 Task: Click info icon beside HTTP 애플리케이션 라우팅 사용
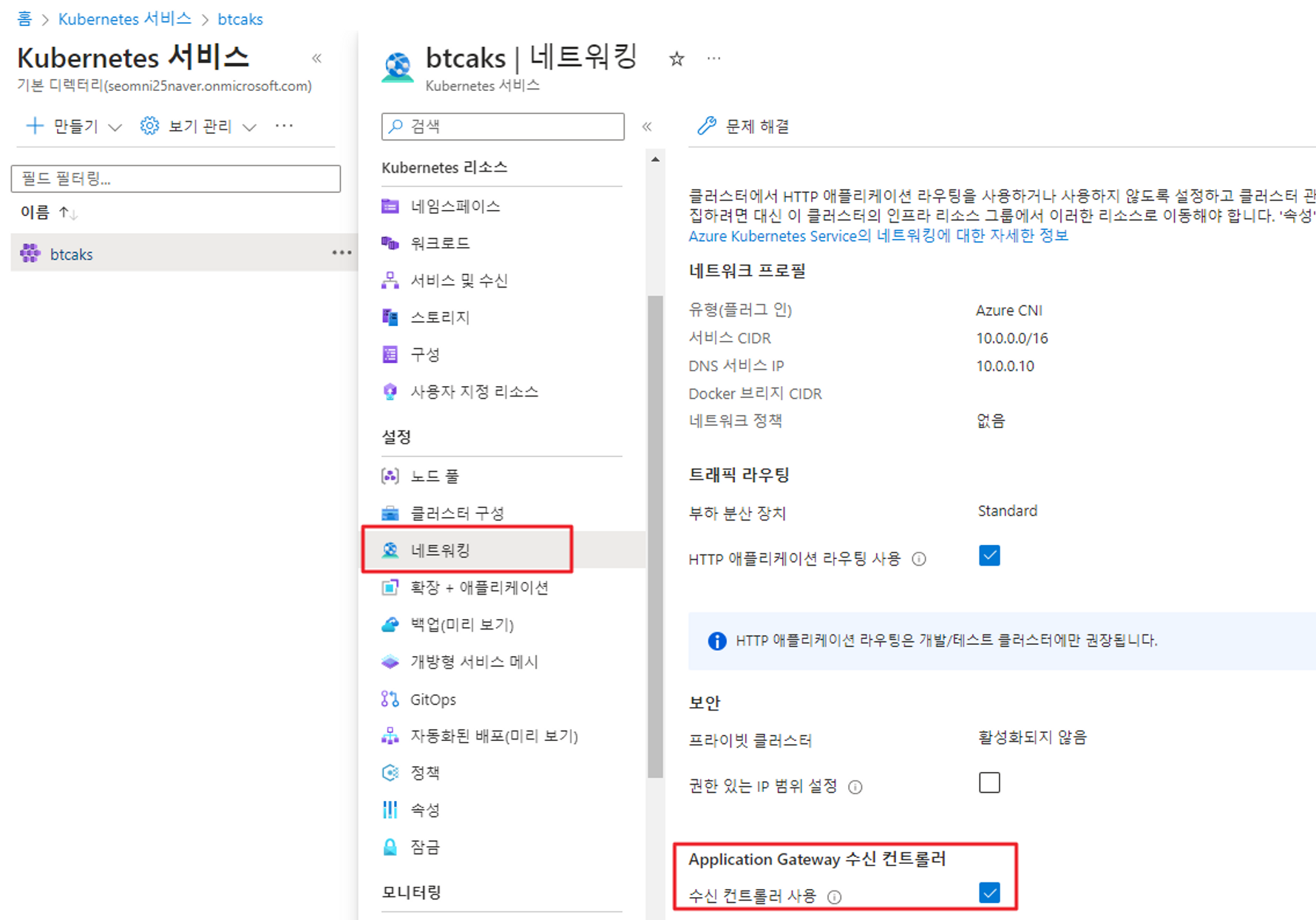pyautogui.click(x=919, y=559)
